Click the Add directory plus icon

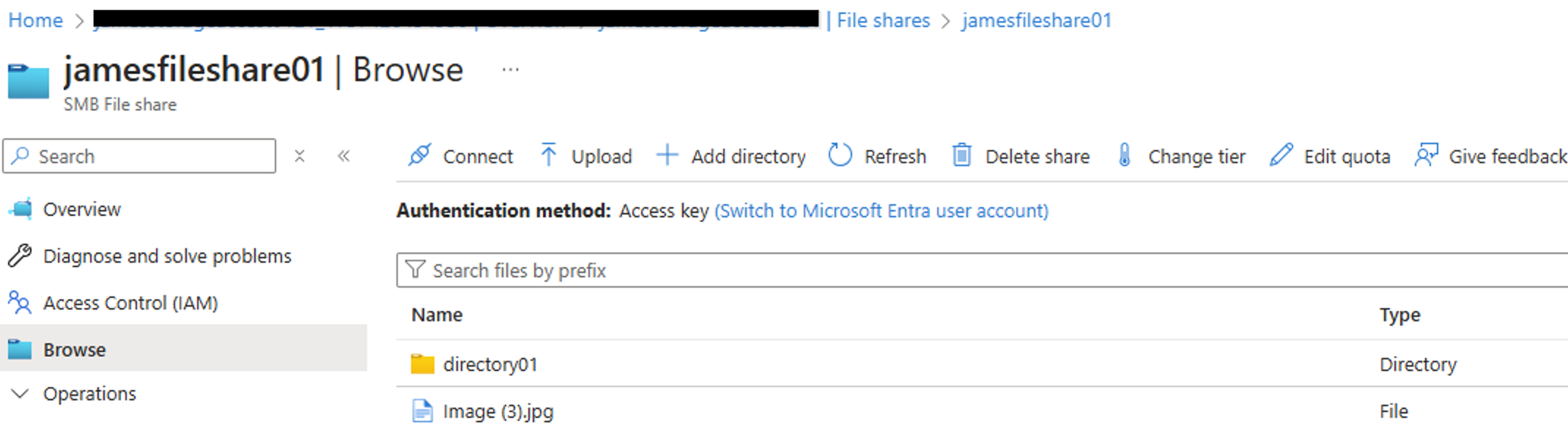click(x=667, y=155)
